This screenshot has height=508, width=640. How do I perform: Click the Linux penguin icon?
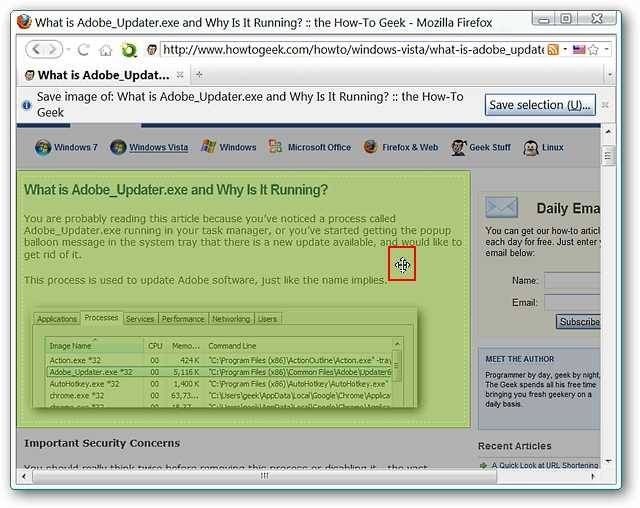tap(530, 148)
